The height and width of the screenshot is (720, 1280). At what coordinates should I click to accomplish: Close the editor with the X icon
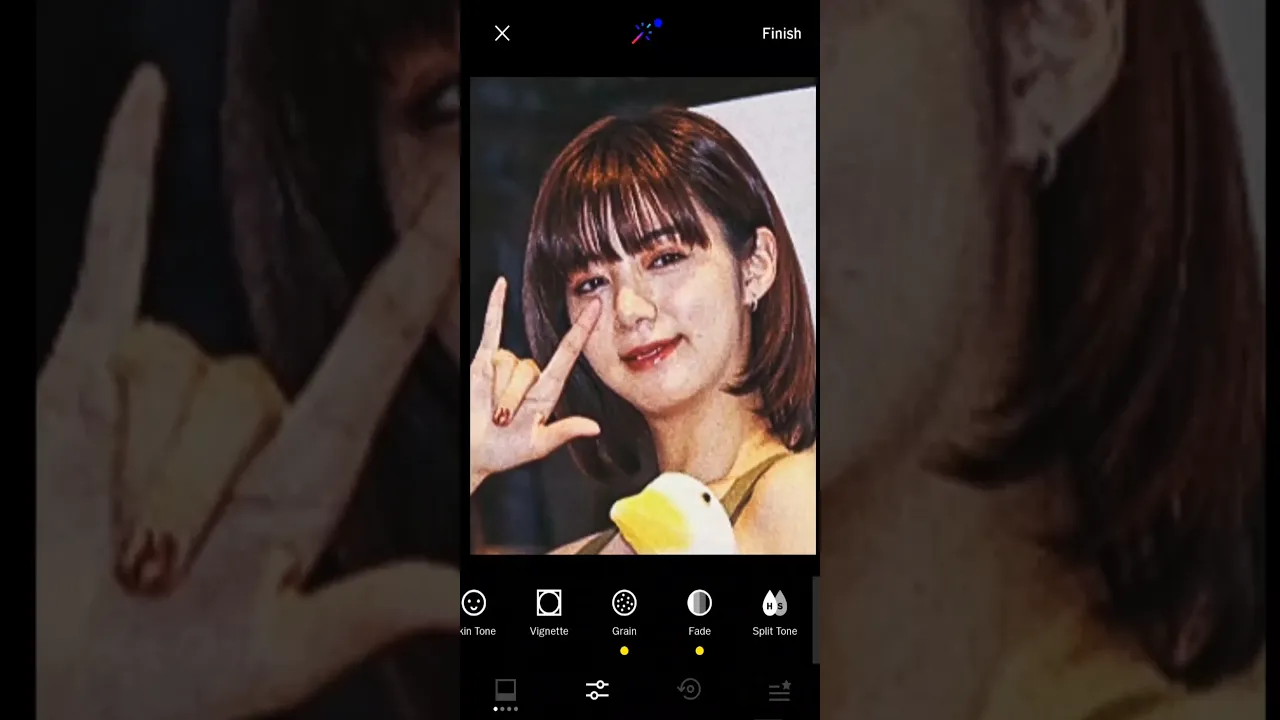502,34
